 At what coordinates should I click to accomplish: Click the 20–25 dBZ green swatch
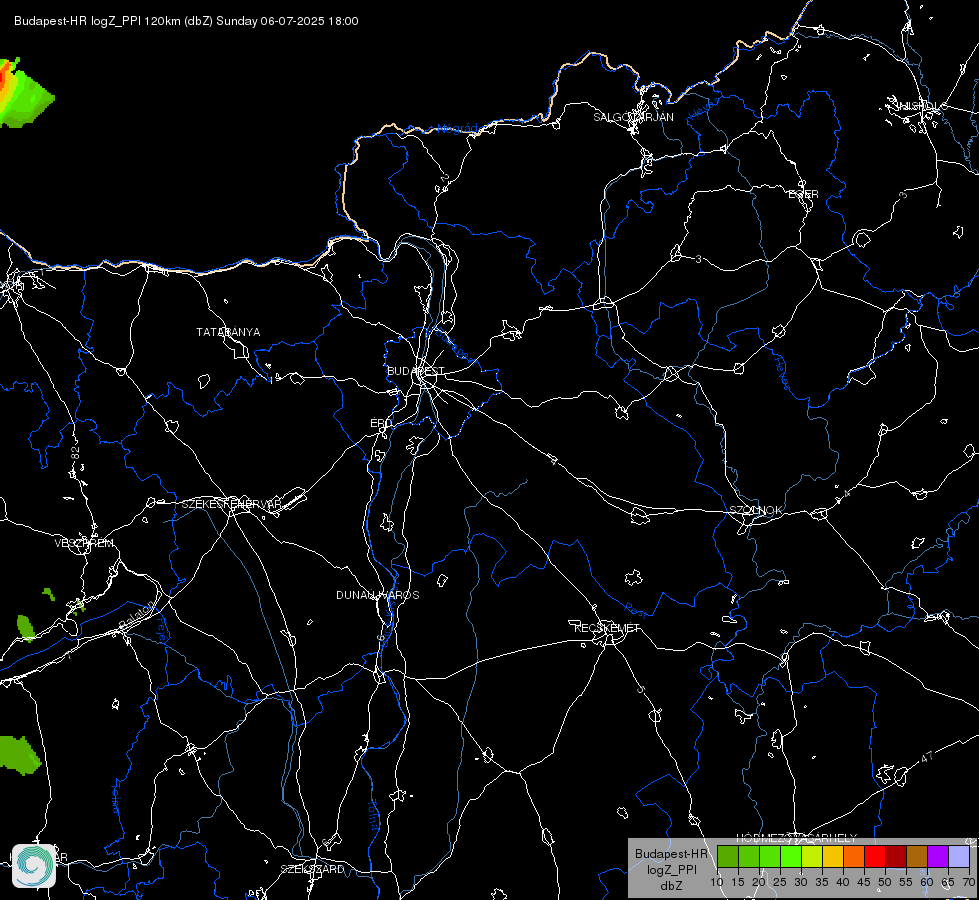point(770,856)
